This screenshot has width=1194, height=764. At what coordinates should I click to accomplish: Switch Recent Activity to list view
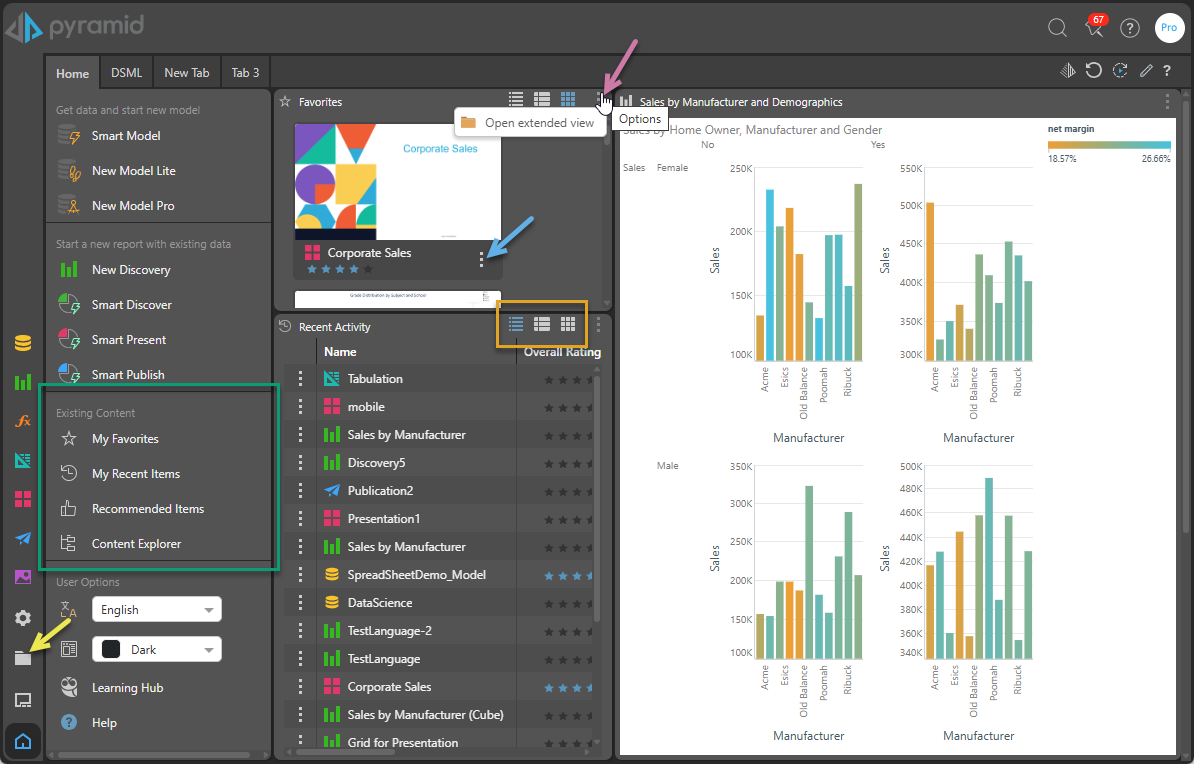[x=516, y=324]
